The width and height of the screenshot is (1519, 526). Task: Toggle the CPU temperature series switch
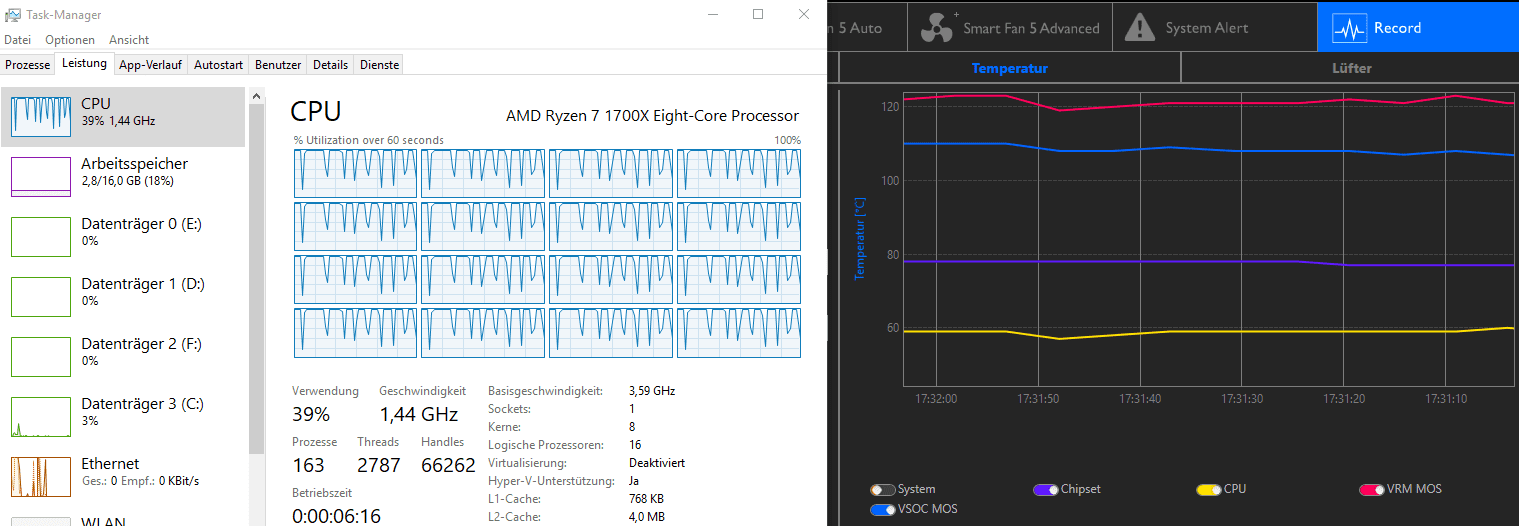click(x=1209, y=490)
